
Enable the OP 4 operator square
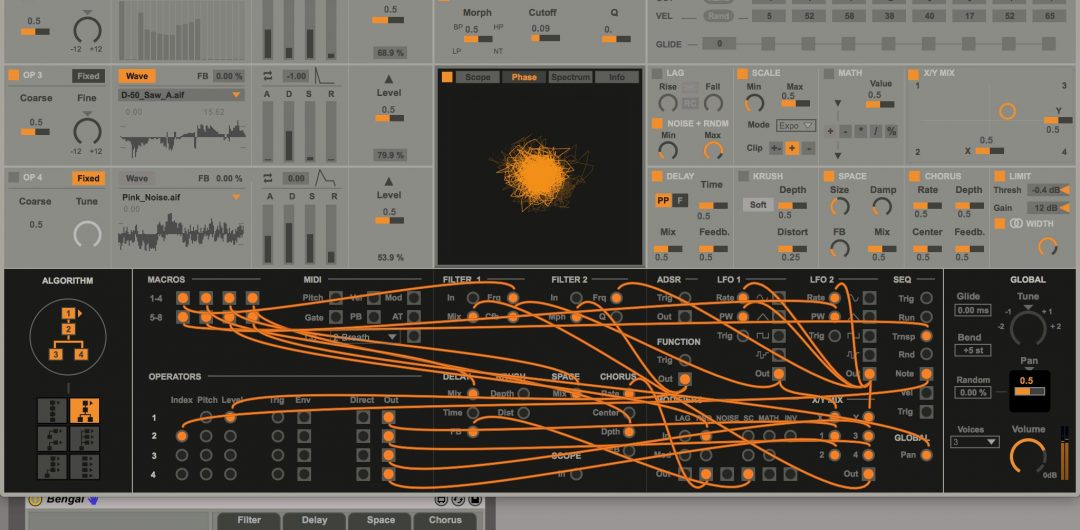pos(14,177)
